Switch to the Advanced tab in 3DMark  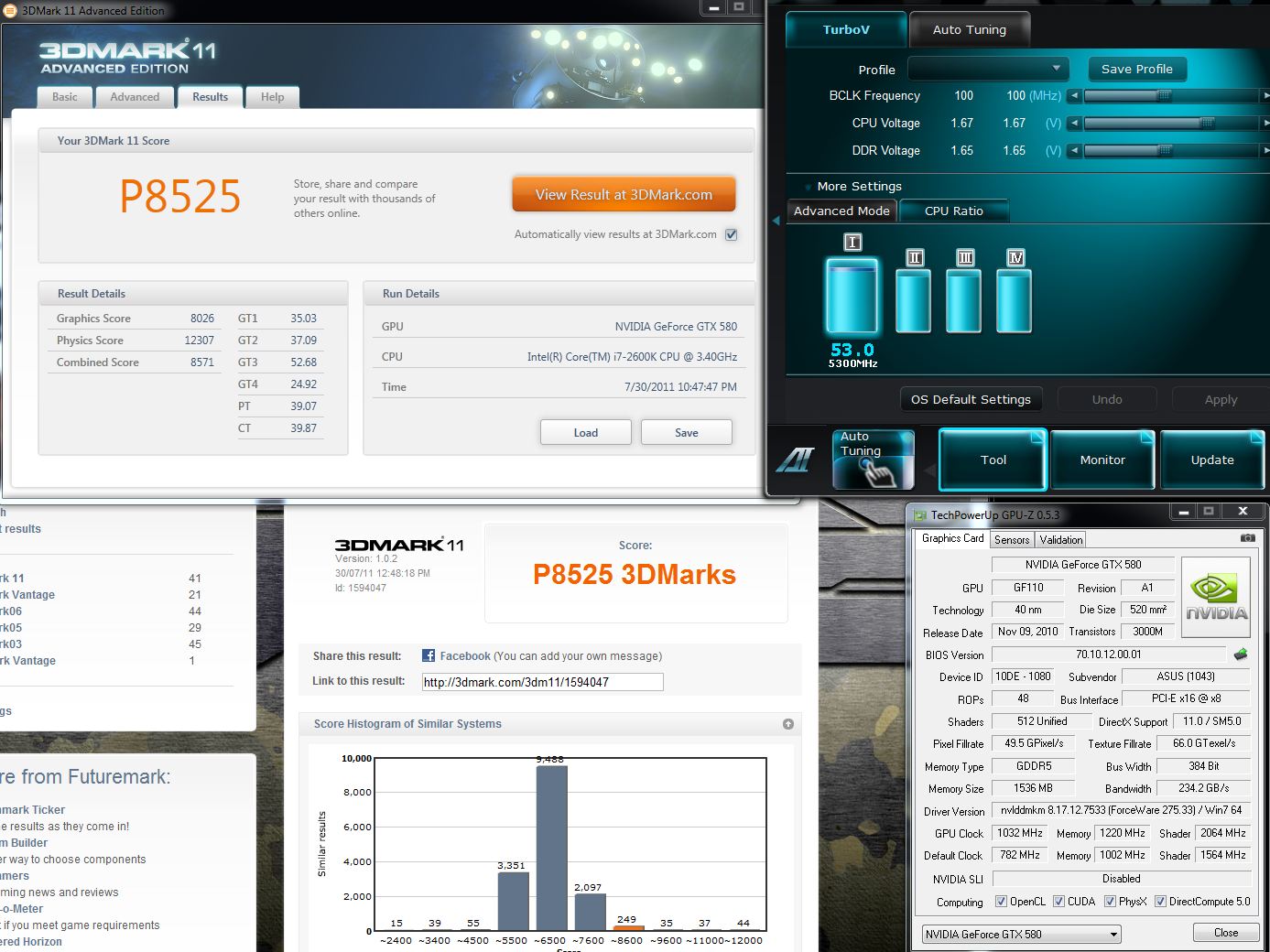tap(135, 97)
